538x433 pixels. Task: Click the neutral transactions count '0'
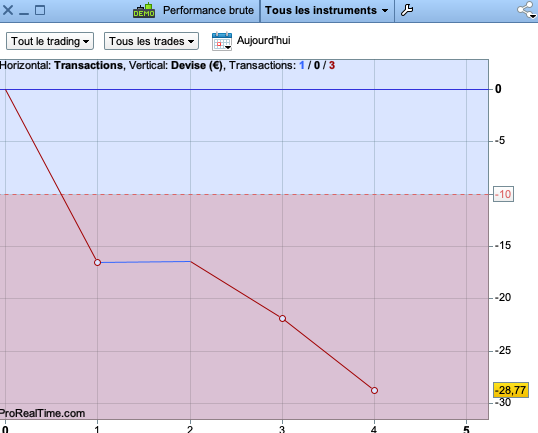[x=317, y=65]
